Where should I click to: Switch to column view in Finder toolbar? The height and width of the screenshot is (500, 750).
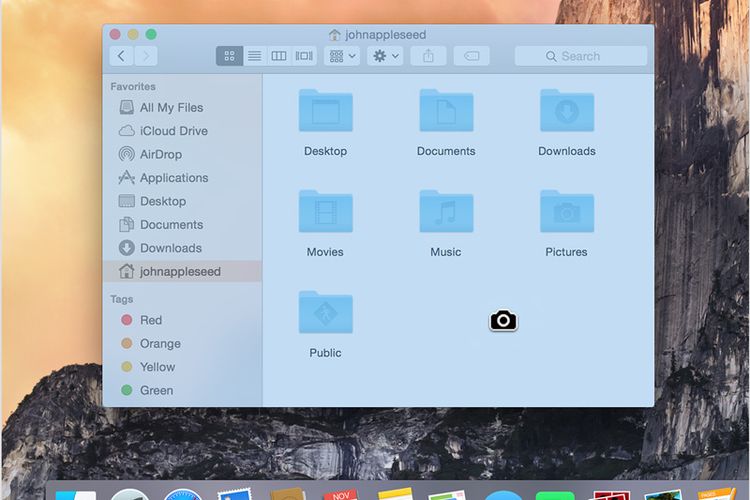click(x=279, y=56)
